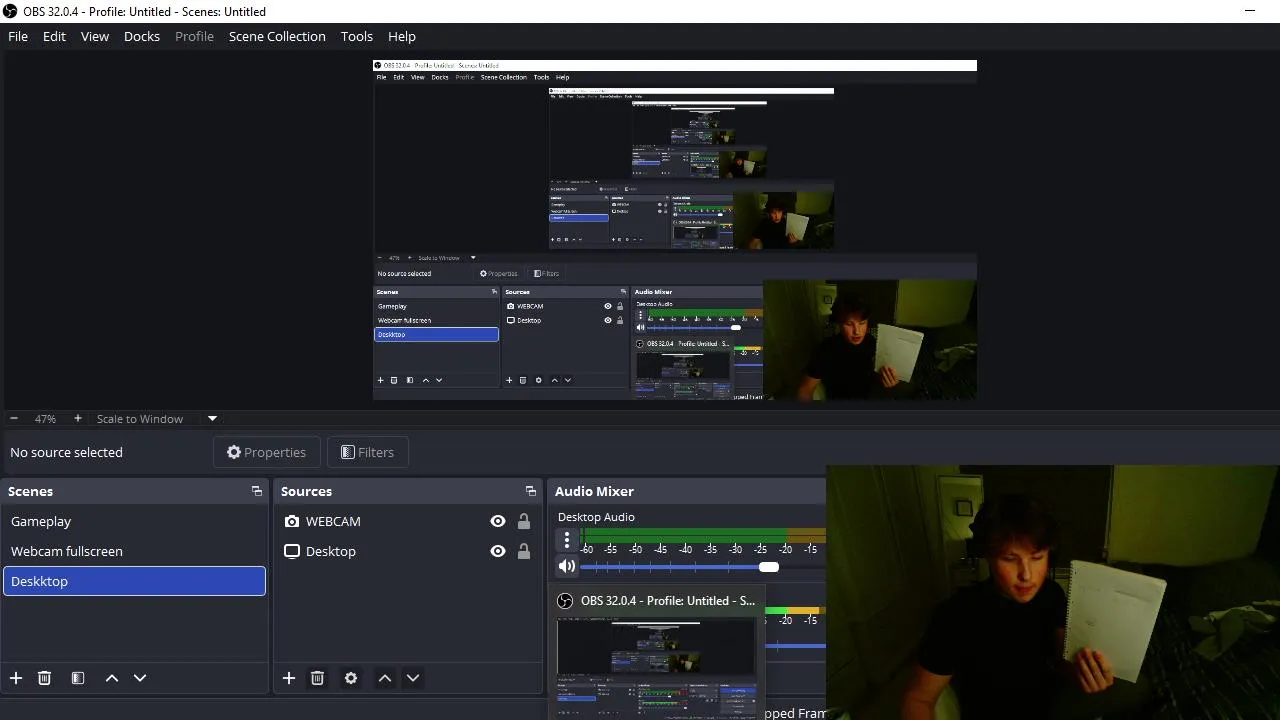Click OBS logo in taskbar preview popup
The height and width of the screenshot is (720, 1280).
[x=565, y=601]
